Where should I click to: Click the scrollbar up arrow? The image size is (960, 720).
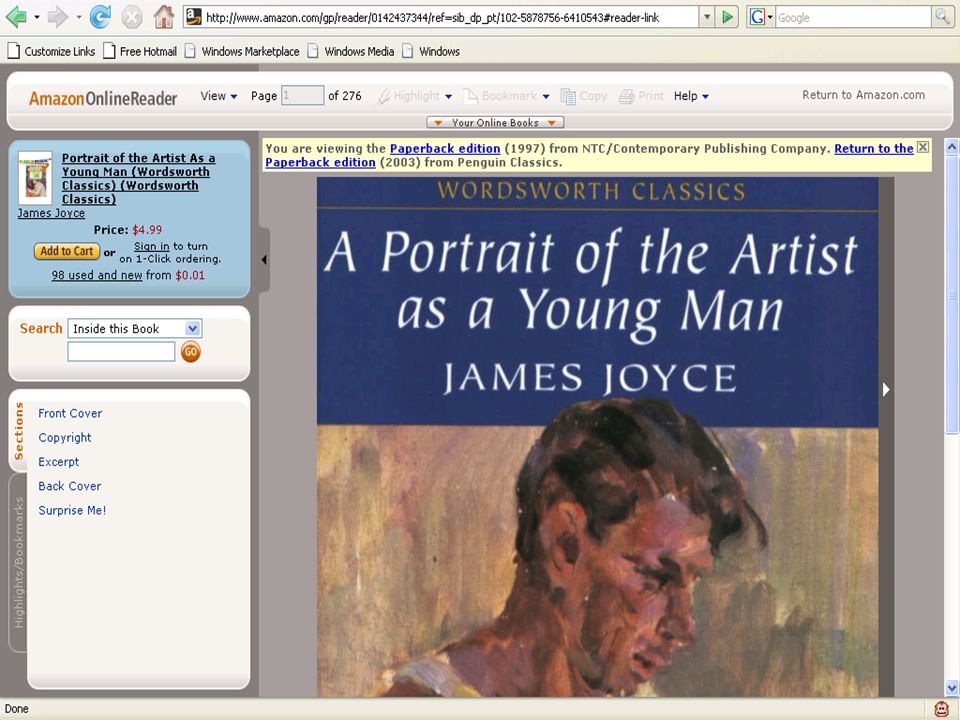pyautogui.click(x=951, y=146)
